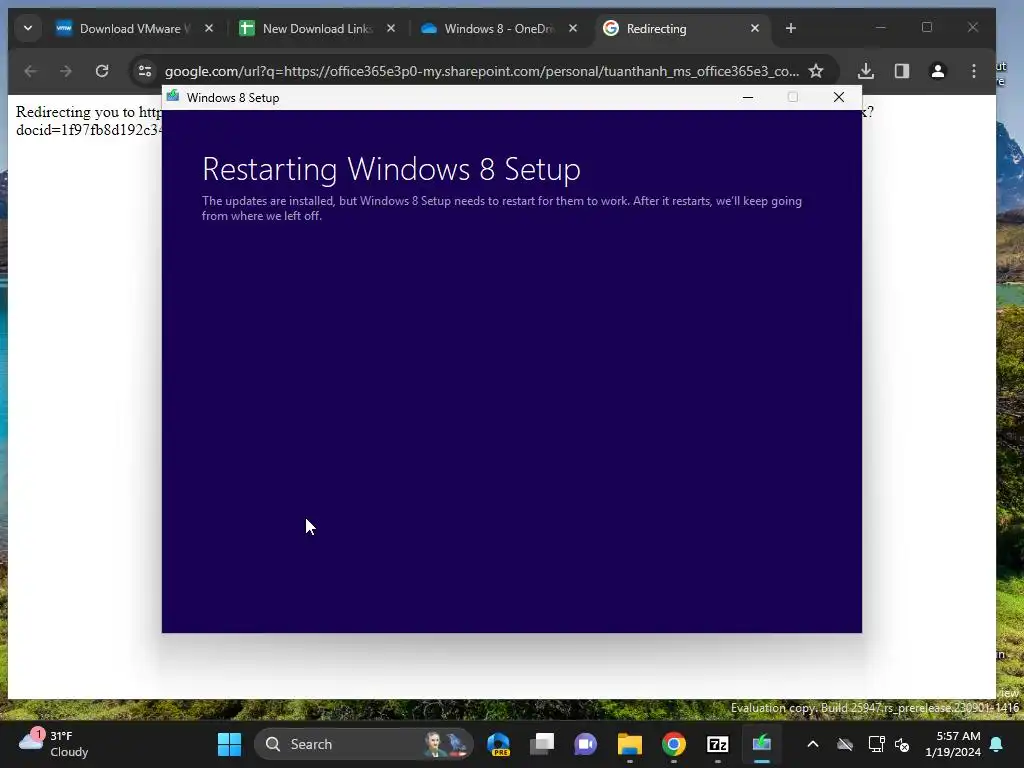Close the Chrome window
The width and height of the screenshot is (1024, 768).
pos(972,27)
